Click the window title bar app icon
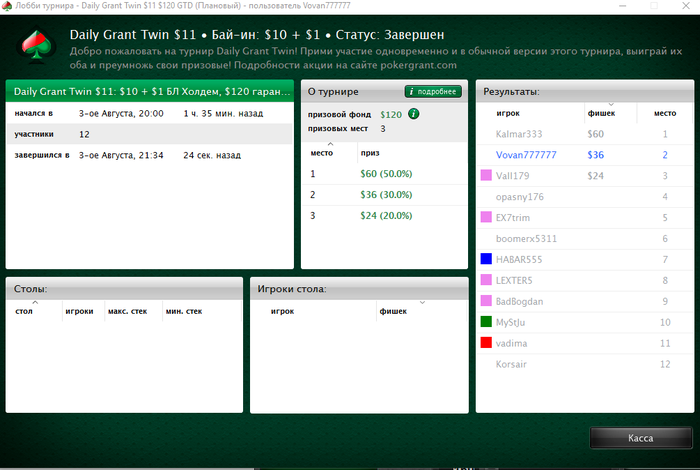This screenshot has width=700, height=470. pyautogui.click(x=7, y=6)
